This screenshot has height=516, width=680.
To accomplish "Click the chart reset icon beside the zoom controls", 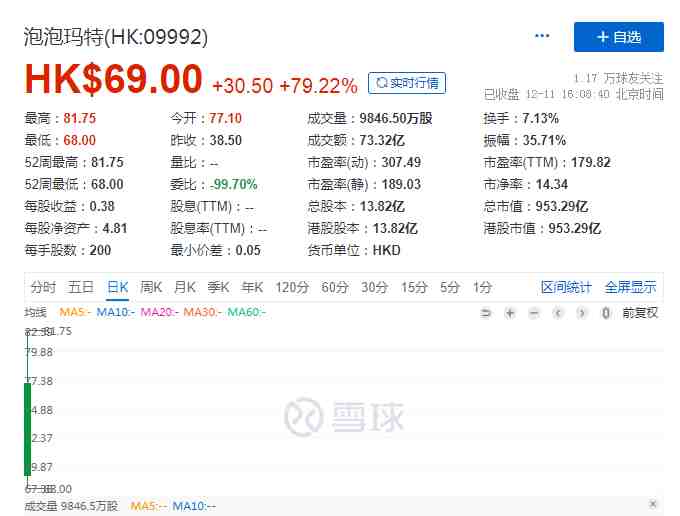I will (486, 313).
